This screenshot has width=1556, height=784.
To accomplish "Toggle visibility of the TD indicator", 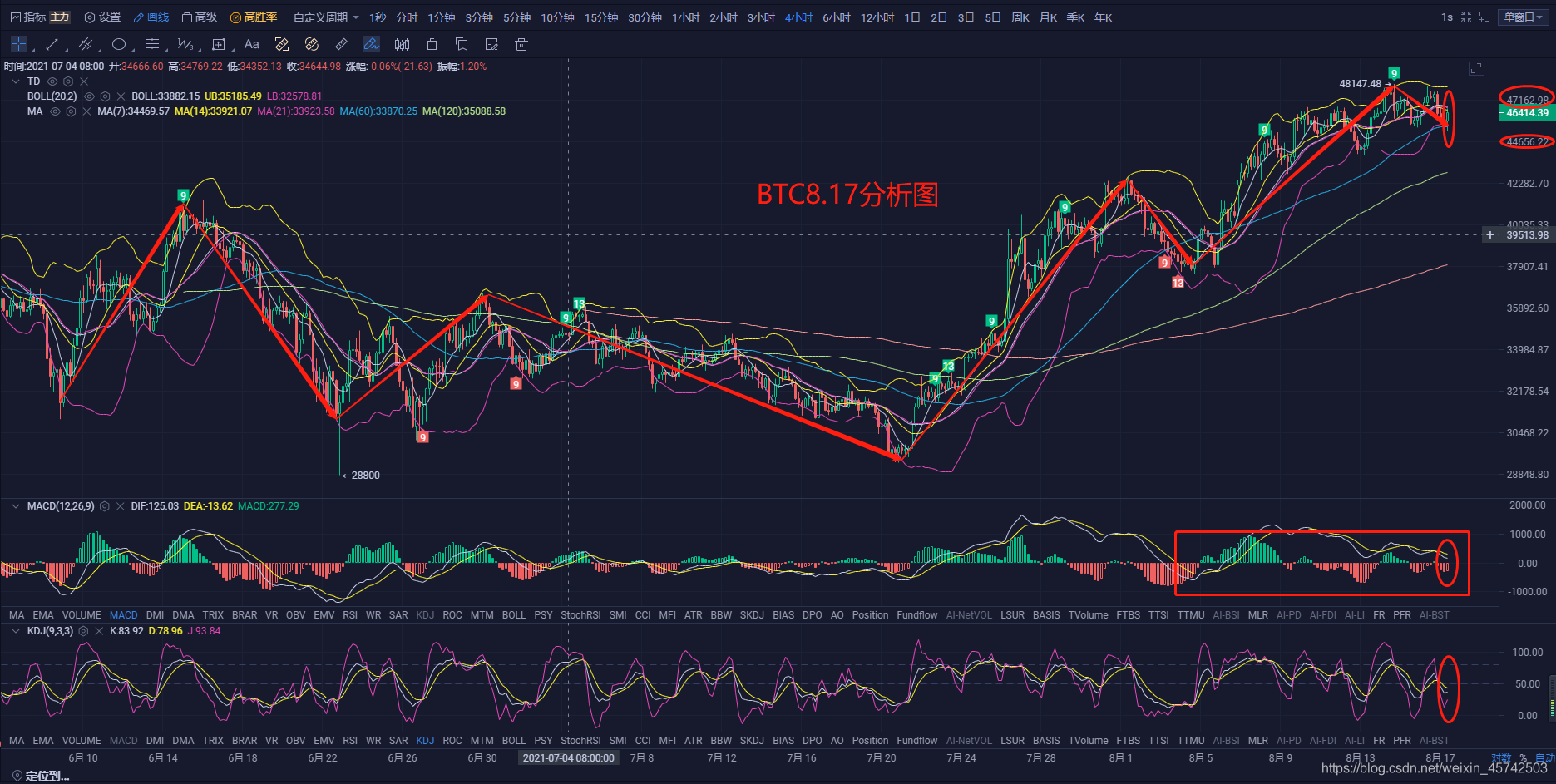I will (x=52, y=81).
